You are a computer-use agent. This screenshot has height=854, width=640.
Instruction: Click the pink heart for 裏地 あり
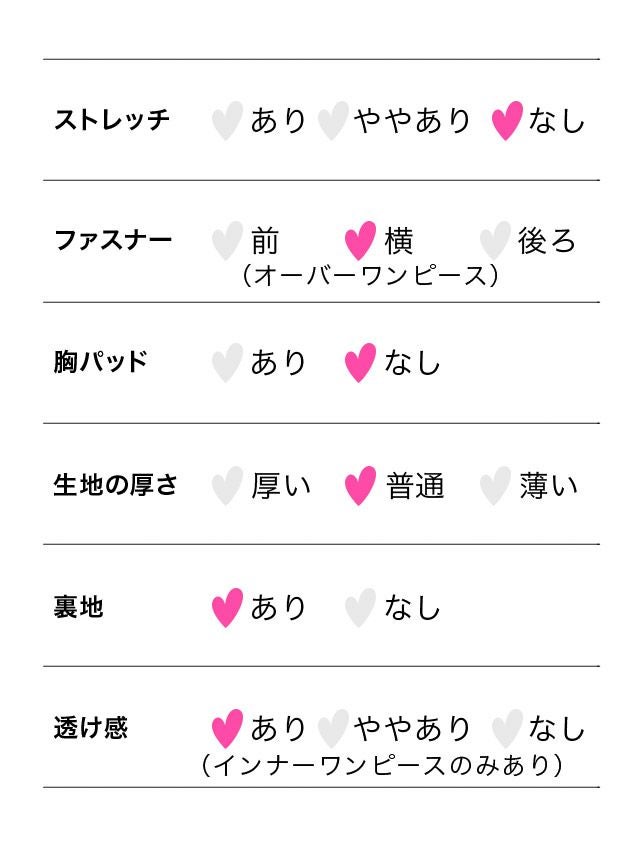(227, 607)
